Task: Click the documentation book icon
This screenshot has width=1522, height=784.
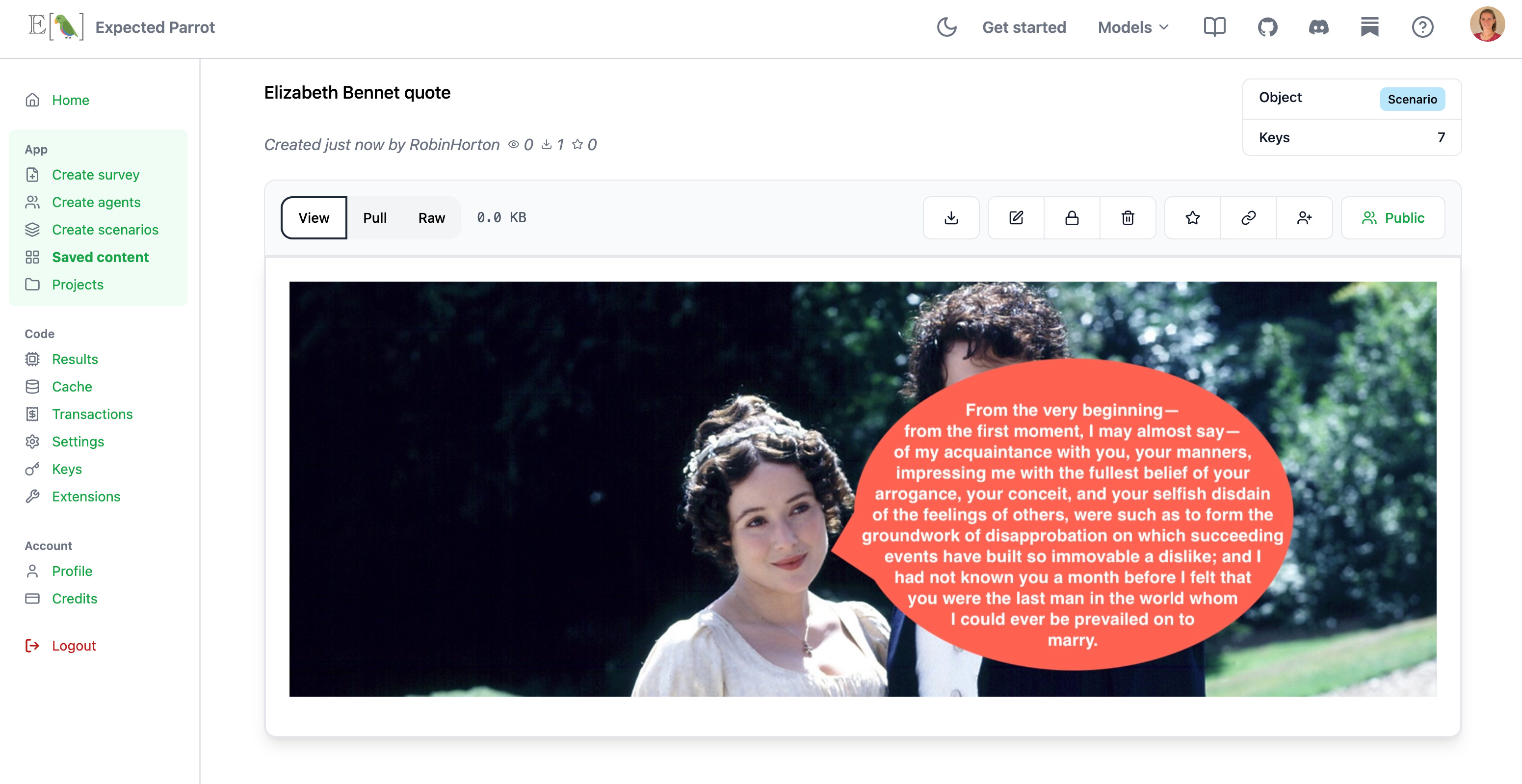Action: pyautogui.click(x=1215, y=27)
